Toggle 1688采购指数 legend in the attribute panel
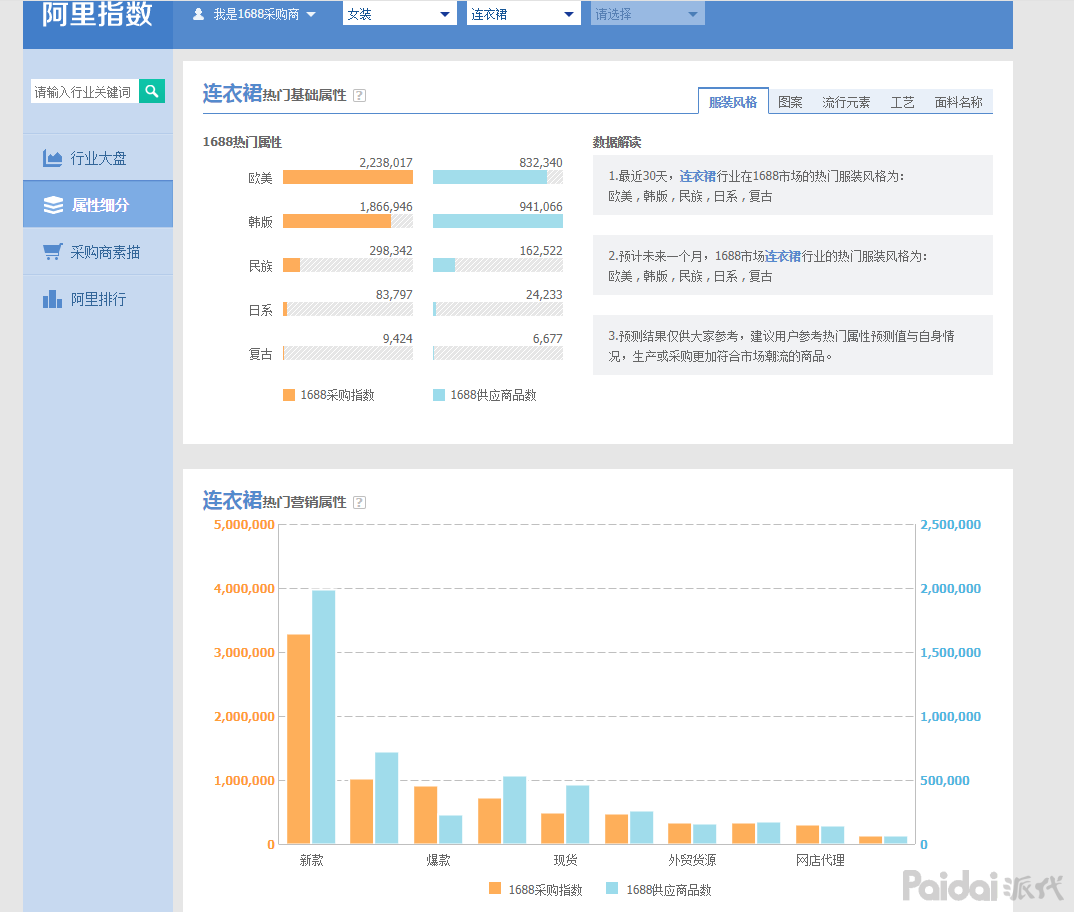The height and width of the screenshot is (912, 1074). coord(329,395)
